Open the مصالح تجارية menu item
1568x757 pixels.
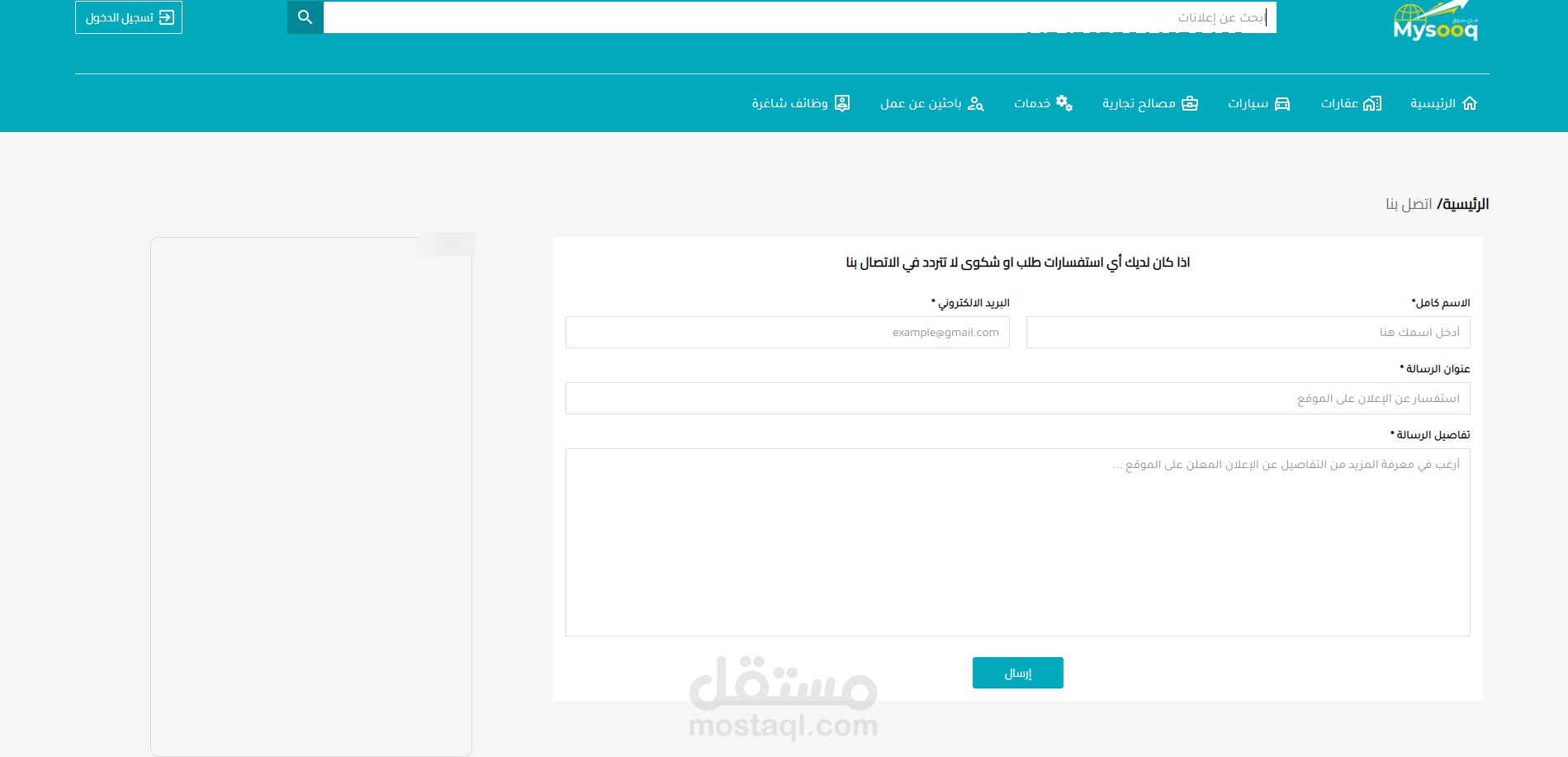tap(1150, 103)
